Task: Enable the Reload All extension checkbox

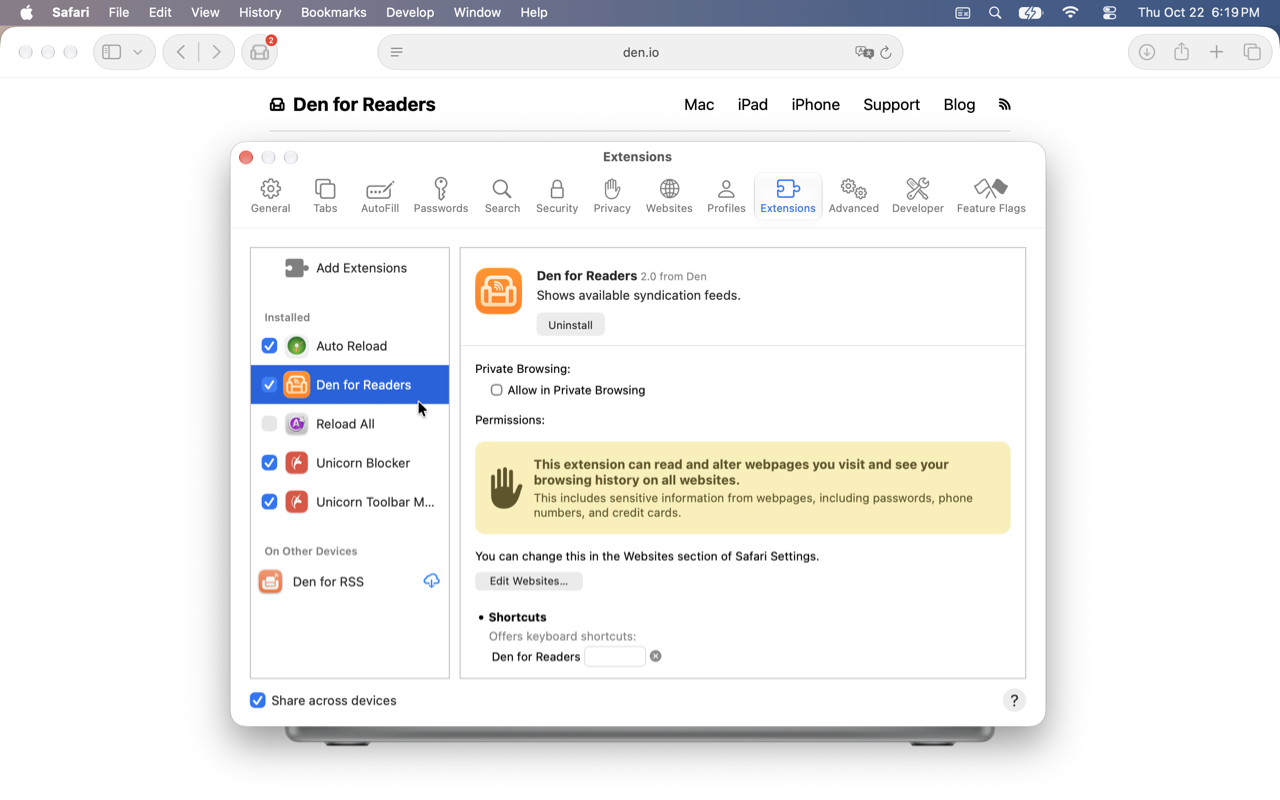Action: coord(269,424)
